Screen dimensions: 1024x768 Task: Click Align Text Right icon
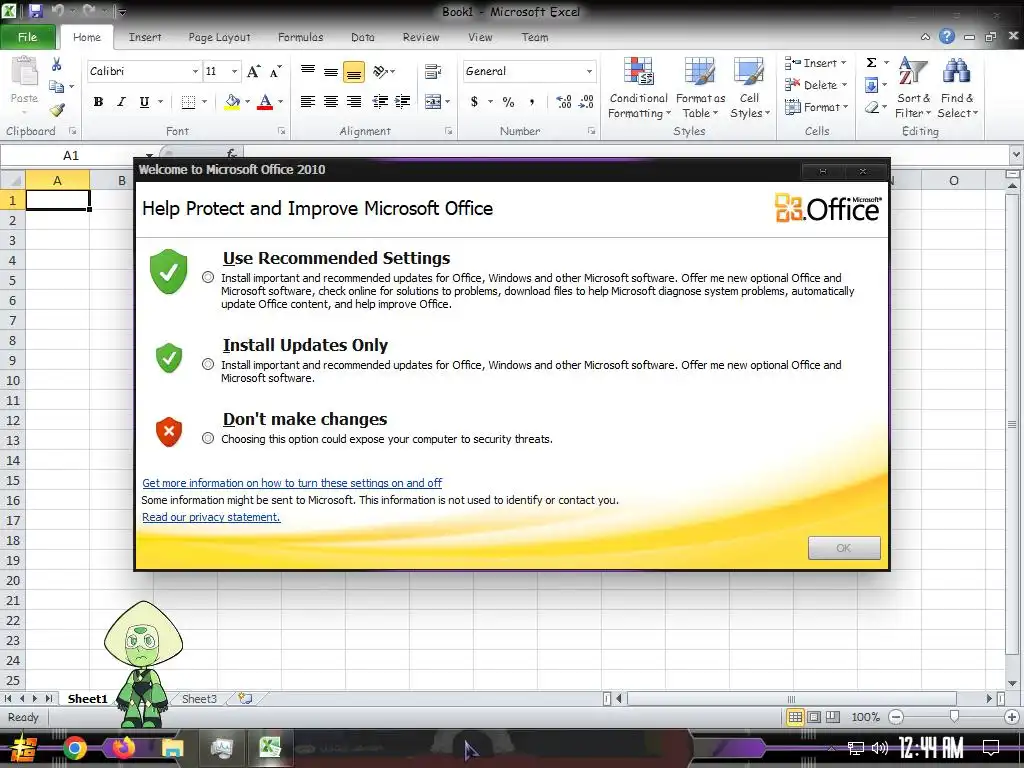(354, 101)
